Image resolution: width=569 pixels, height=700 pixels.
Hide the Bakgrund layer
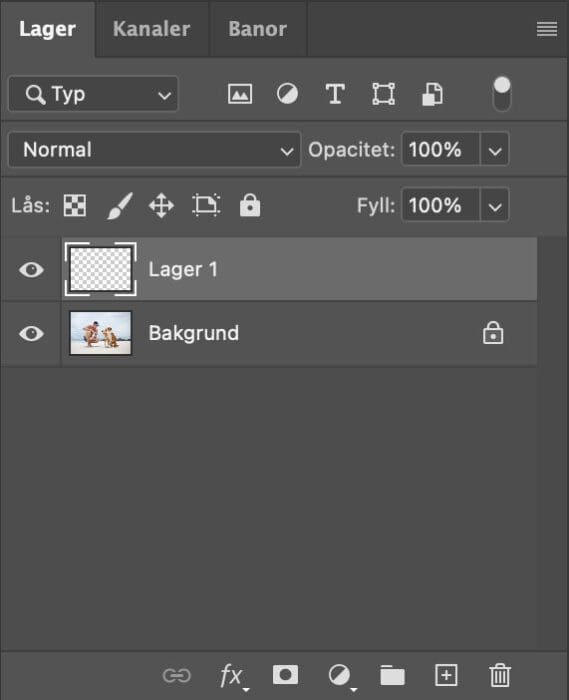[x=31, y=333]
